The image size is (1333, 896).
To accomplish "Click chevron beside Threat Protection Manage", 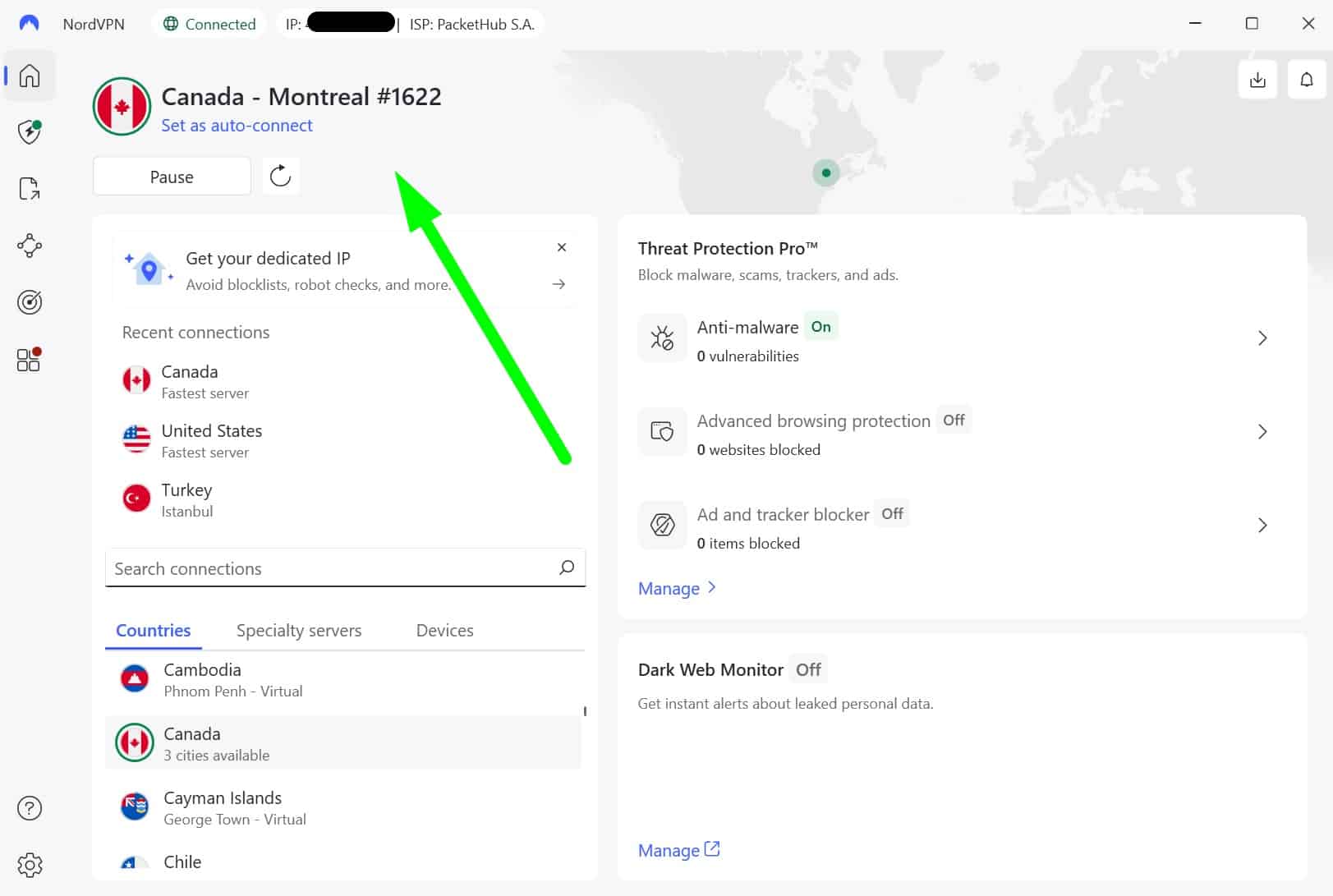I will [712, 588].
